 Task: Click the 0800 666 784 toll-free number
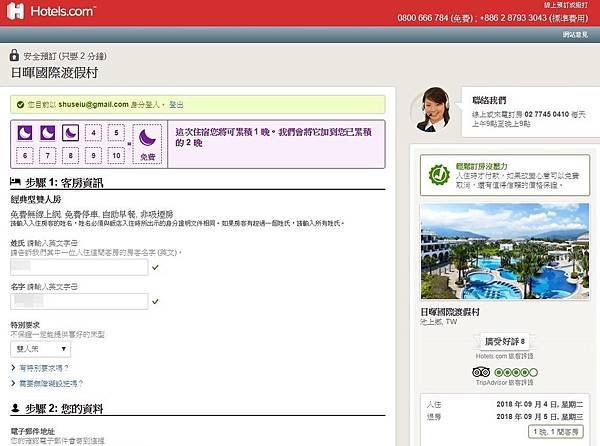pyautogui.click(x=422, y=18)
